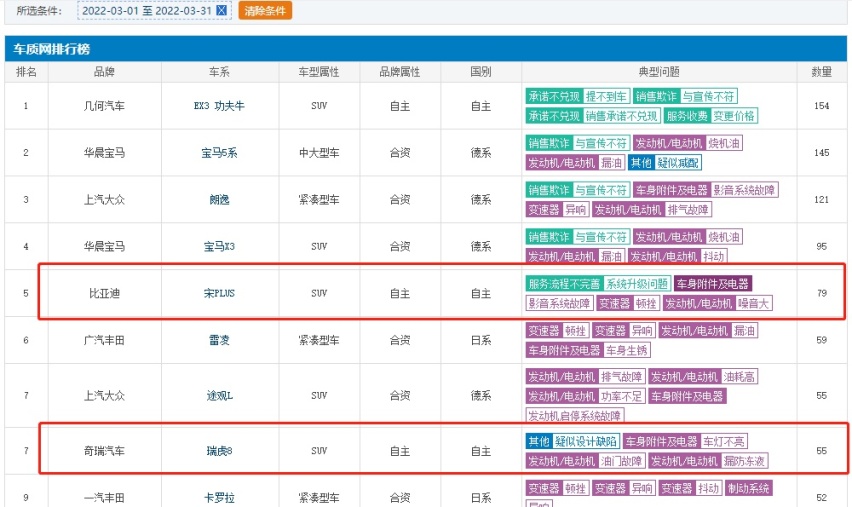Image resolution: width=852 pixels, height=507 pixels.
Task: Click the 油耗高 tag in 途观L row
Action: pyautogui.click(x=739, y=376)
